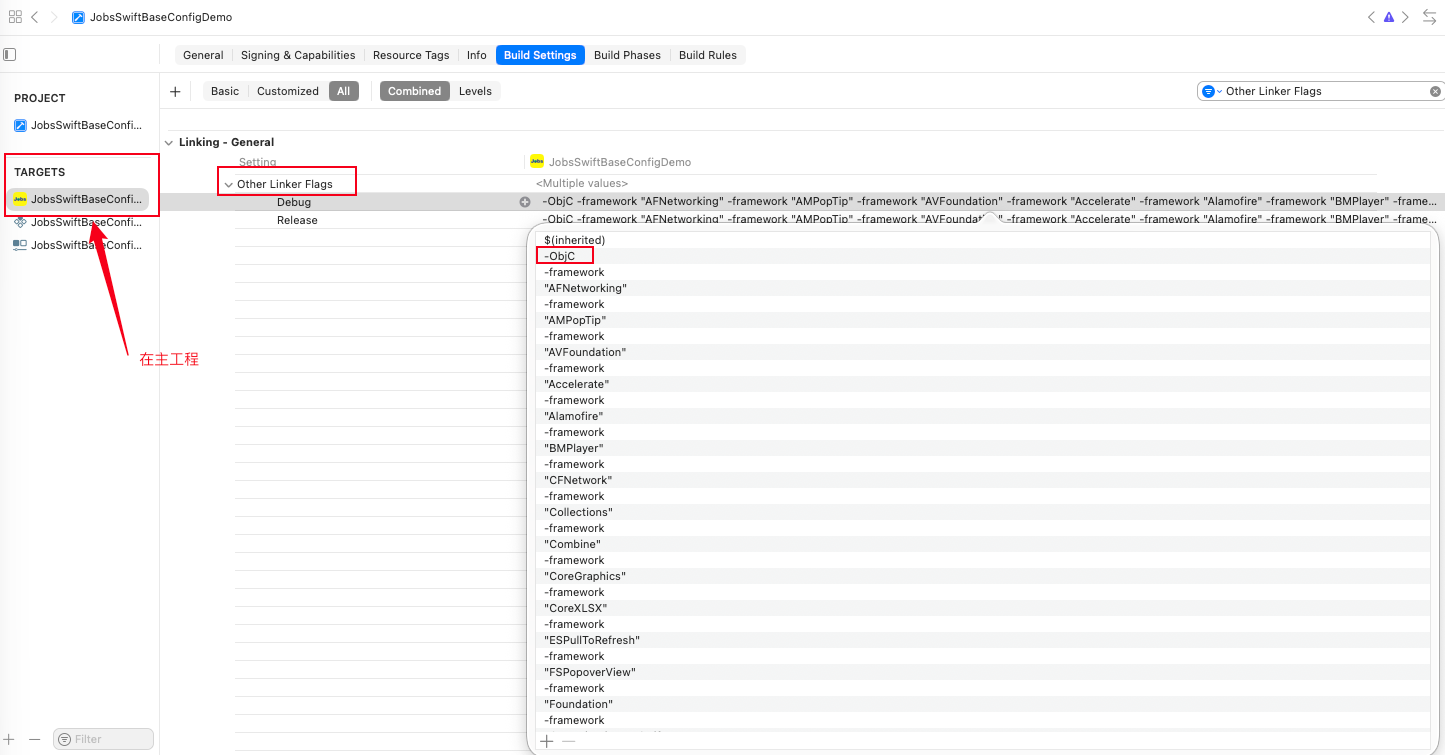
Task: Open the blue search filter options menu
Action: click(1211, 91)
